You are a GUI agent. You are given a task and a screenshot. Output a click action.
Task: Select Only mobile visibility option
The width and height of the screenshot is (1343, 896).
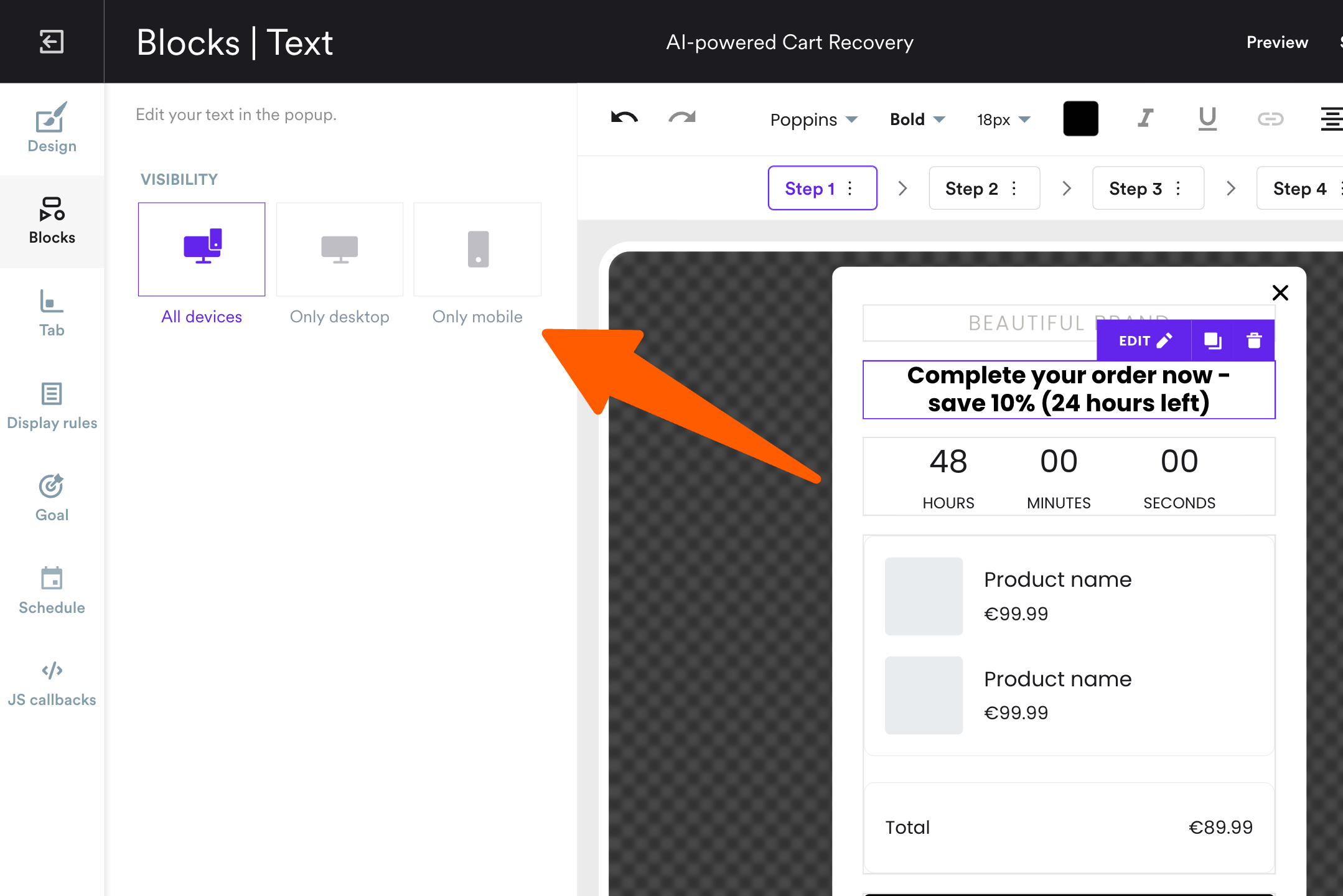(478, 250)
